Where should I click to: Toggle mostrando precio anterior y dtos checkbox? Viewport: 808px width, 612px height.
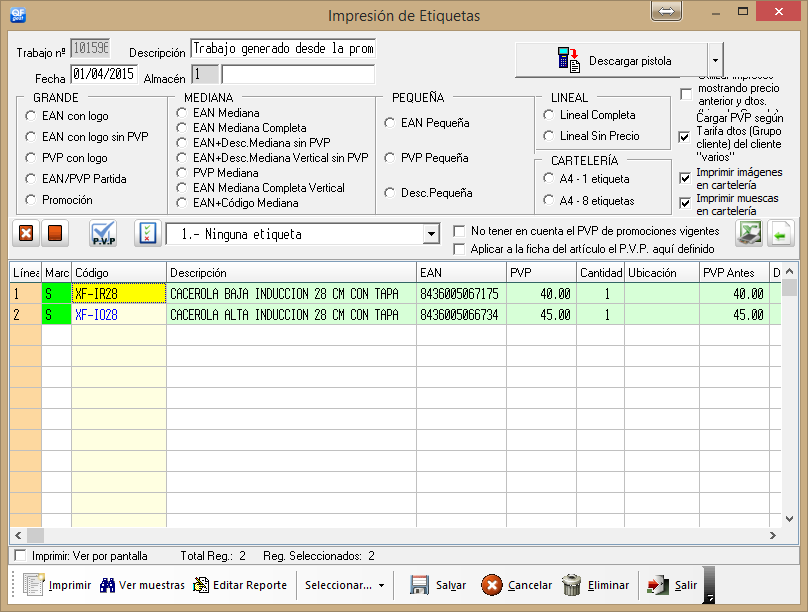(x=686, y=94)
